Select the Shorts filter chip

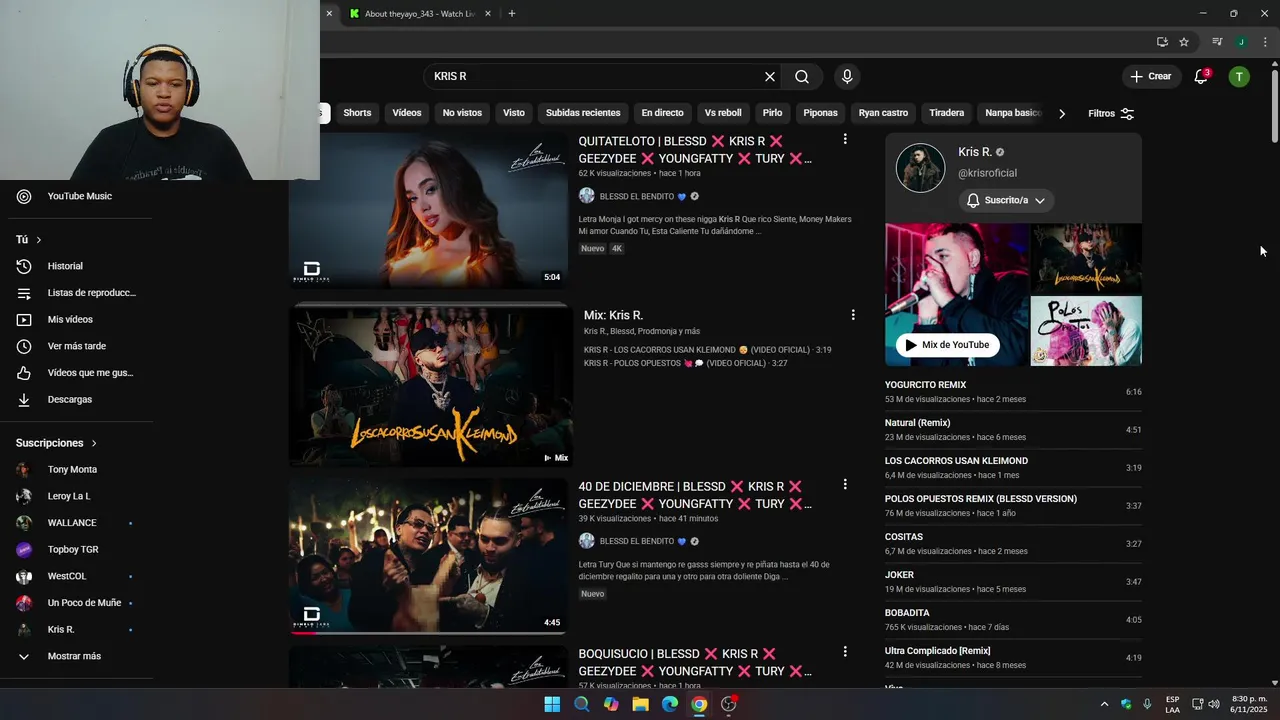[x=357, y=113]
